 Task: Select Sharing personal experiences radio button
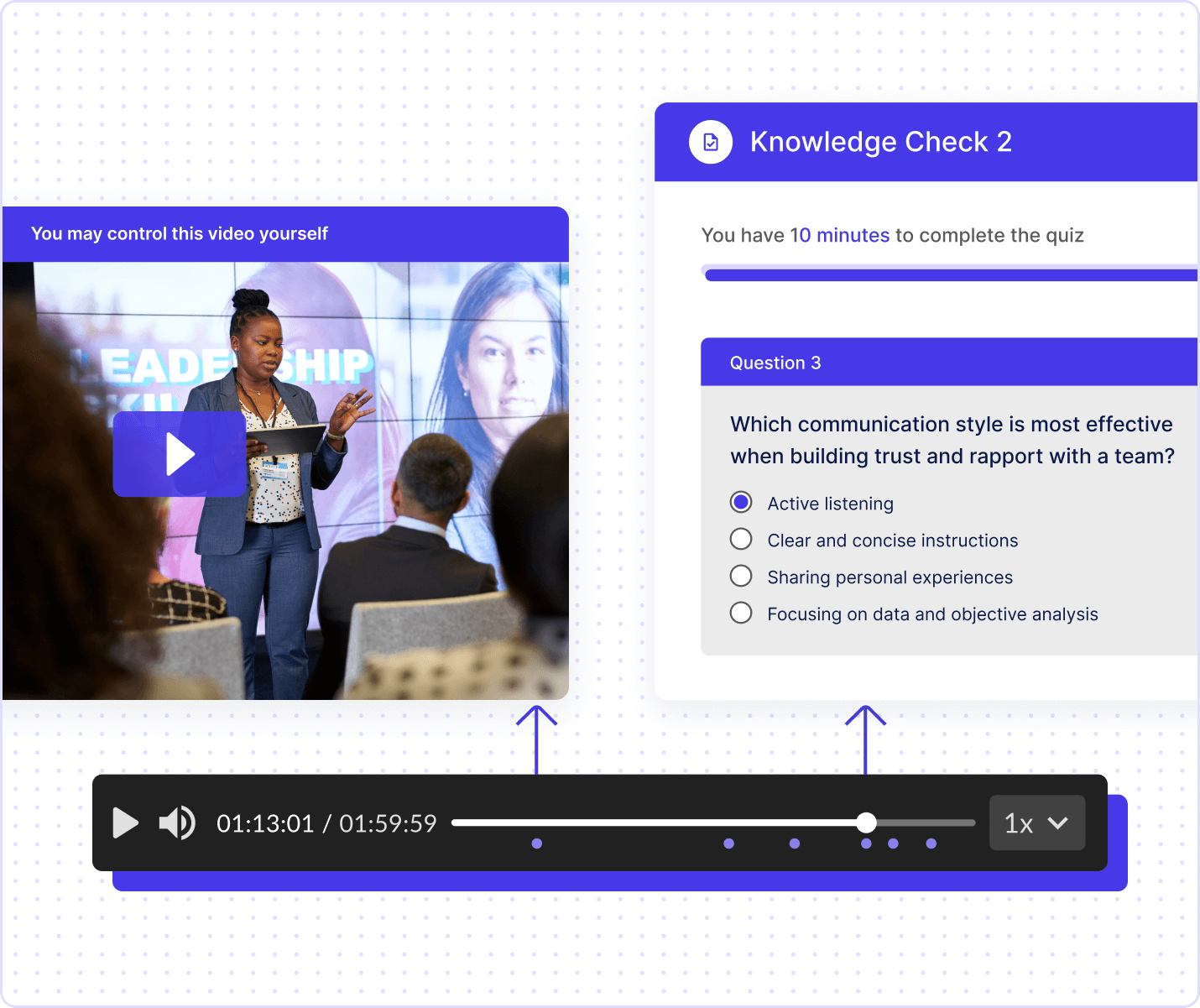coord(741,576)
